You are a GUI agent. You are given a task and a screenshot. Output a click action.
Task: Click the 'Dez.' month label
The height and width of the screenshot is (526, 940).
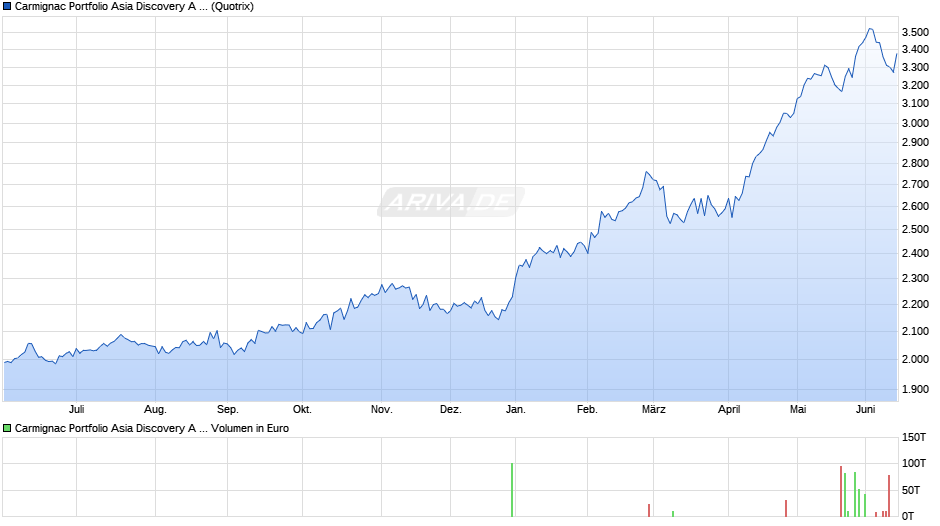point(451,409)
